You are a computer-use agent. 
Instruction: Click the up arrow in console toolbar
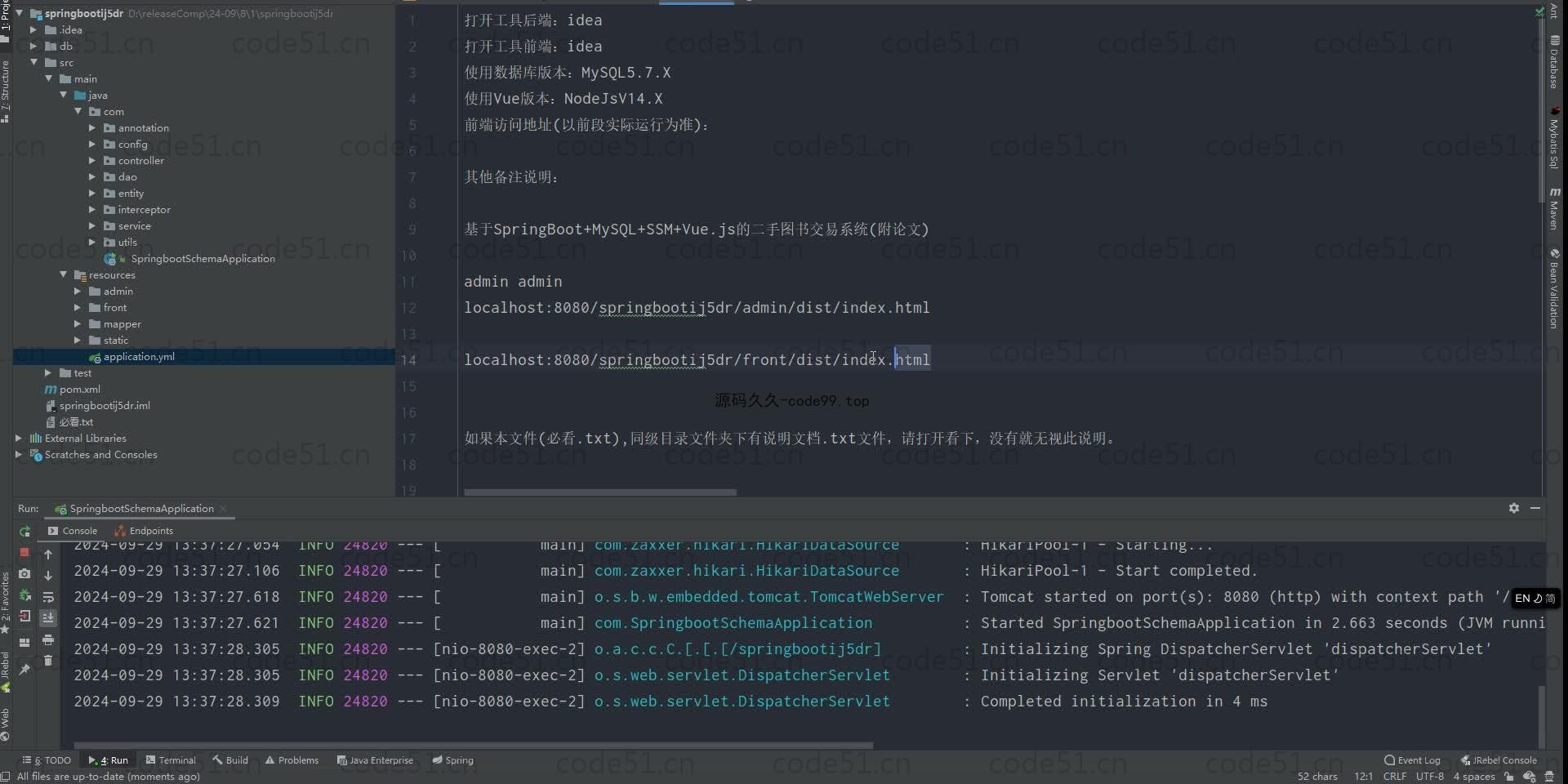(48, 555)
